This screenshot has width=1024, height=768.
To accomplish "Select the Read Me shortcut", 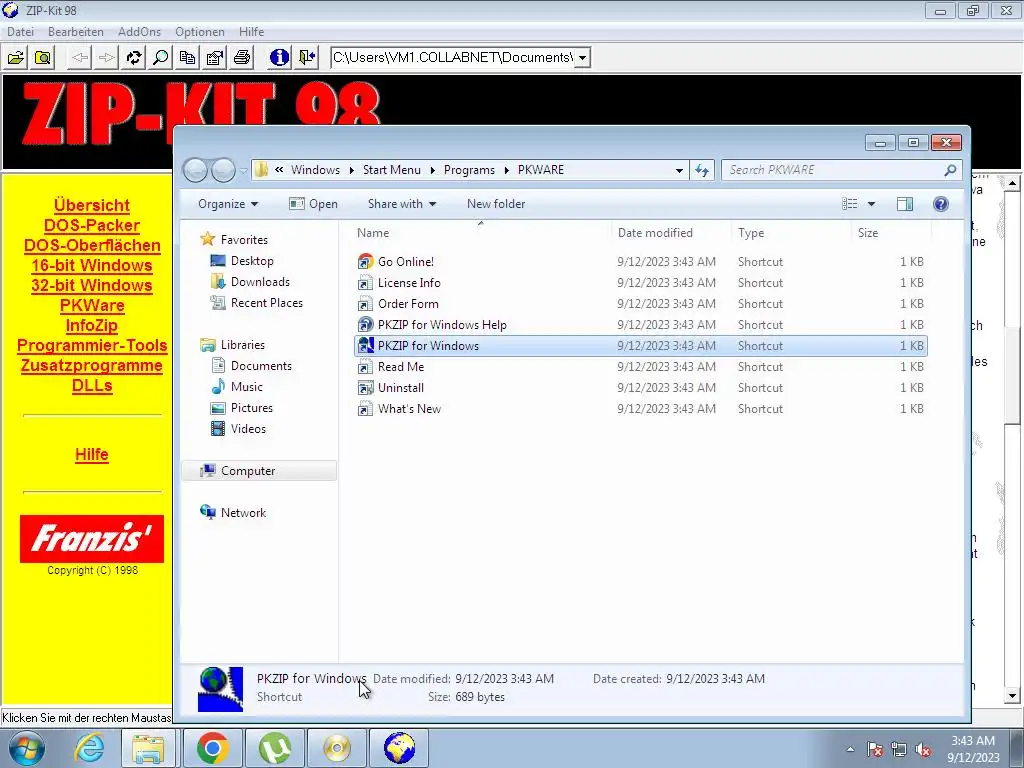I will coord(640,367).
